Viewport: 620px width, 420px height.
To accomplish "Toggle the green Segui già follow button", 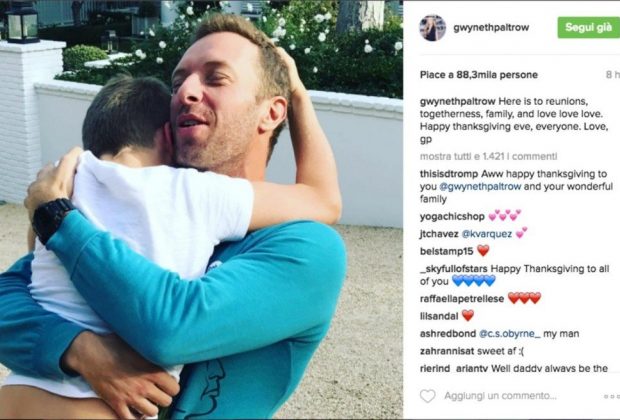I will (x=588, y=27).
